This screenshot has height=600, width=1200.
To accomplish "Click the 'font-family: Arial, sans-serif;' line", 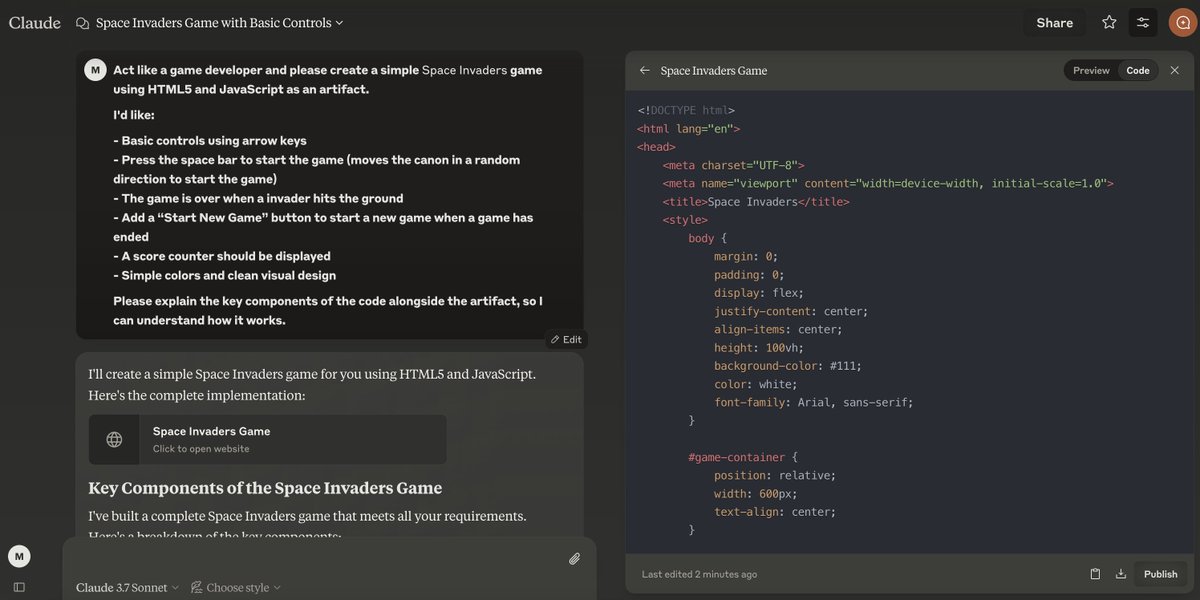I will pos(814,402).
